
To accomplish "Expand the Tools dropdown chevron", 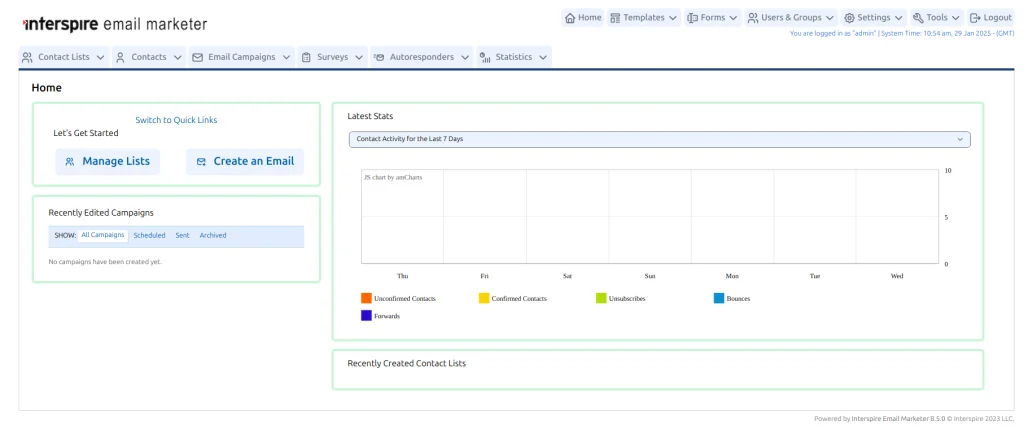I will [x=956, y=18].
